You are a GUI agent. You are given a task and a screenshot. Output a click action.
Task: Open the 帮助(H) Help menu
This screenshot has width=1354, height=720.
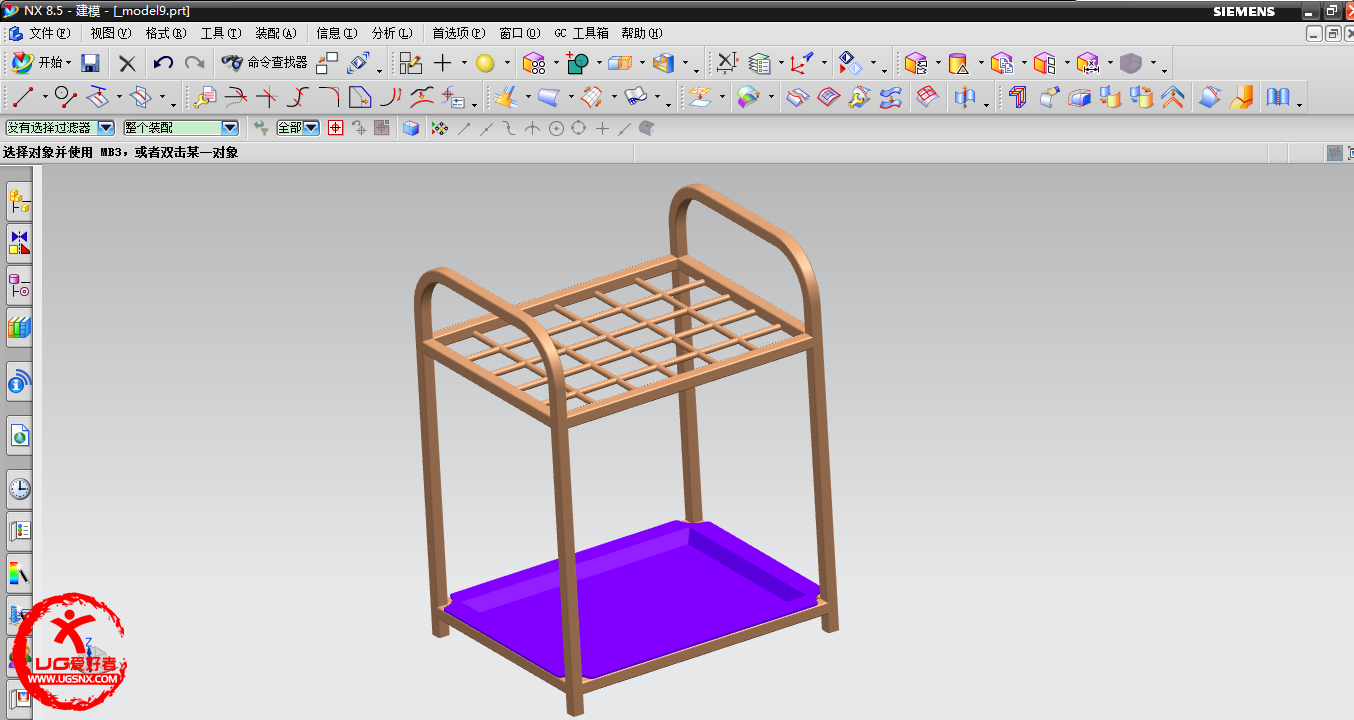(x=642, y=33)
